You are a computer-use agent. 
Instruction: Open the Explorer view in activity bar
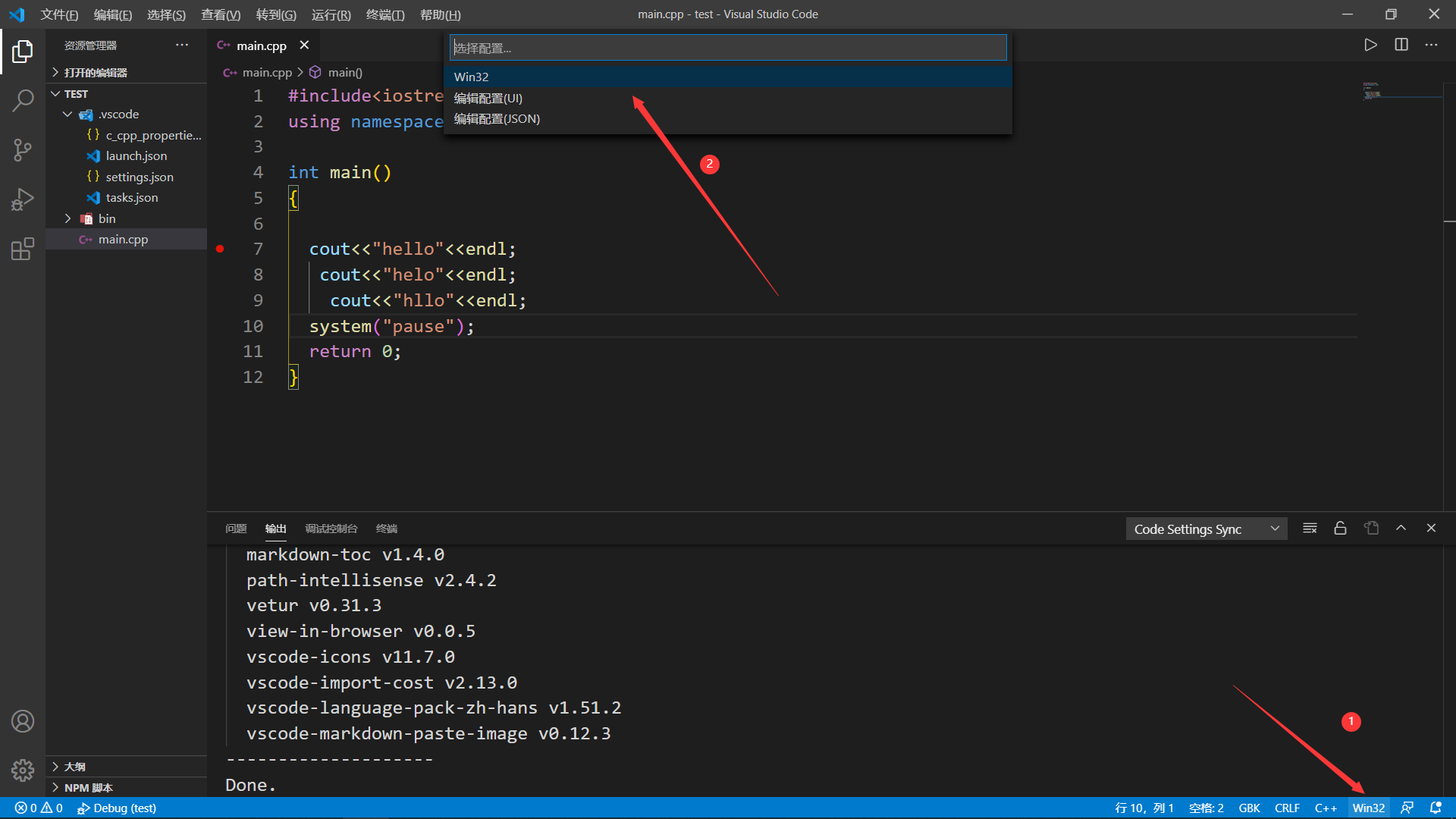(x=23, y=52)
